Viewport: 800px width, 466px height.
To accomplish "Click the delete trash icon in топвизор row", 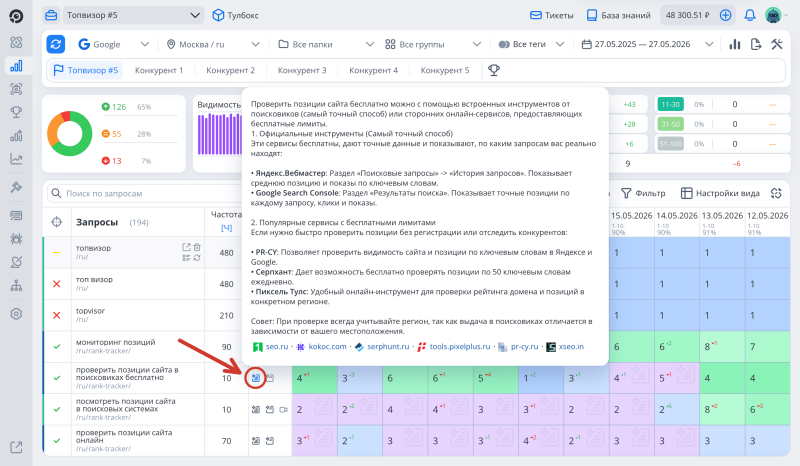I will click(x=197, y=247).
